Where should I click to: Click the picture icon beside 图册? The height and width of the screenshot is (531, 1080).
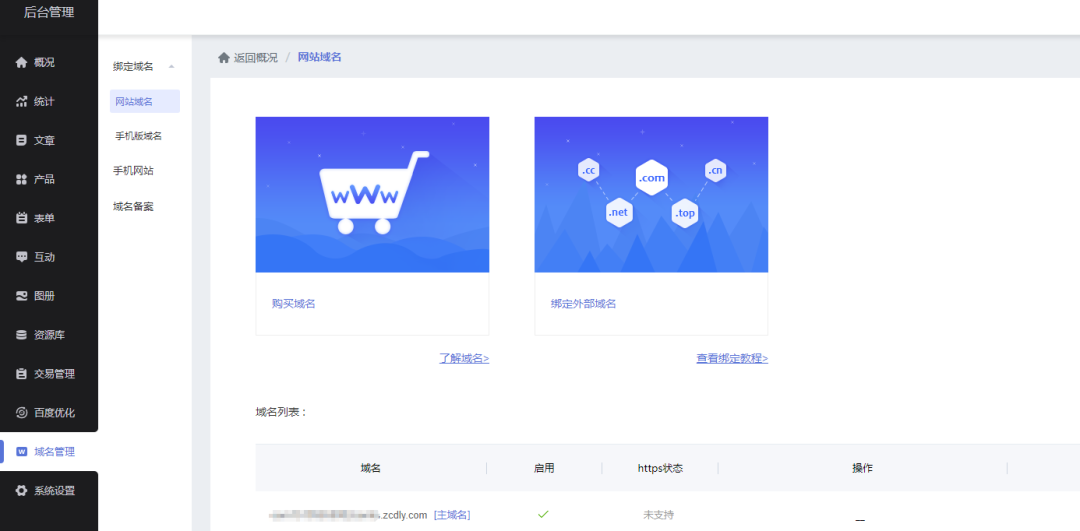tap(21, 296)
